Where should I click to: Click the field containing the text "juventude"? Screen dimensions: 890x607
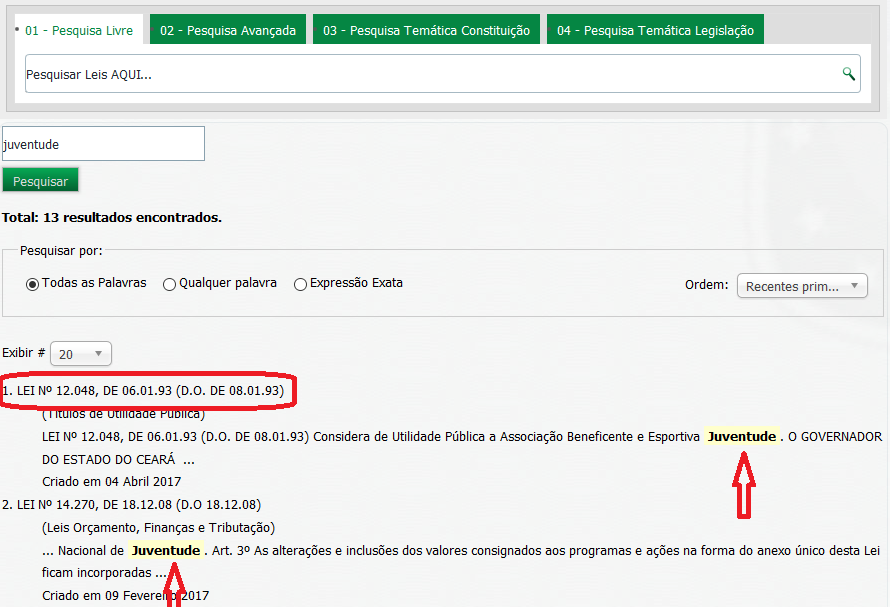[x=103, y=143]
